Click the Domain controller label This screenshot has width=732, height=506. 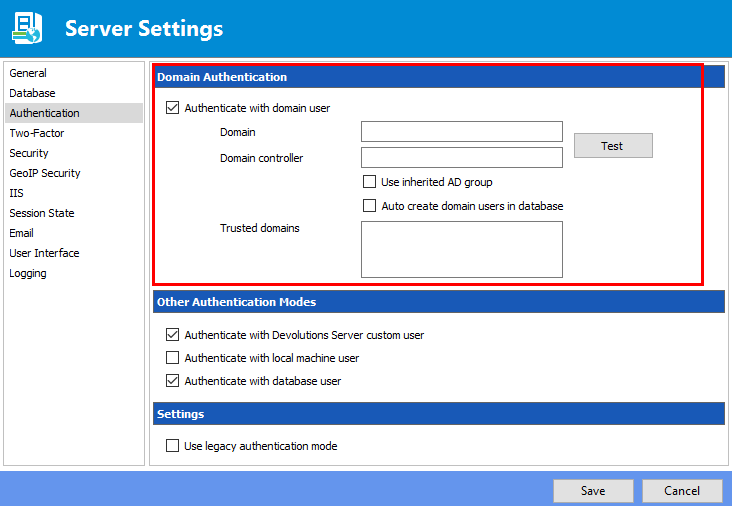point(261,158)
